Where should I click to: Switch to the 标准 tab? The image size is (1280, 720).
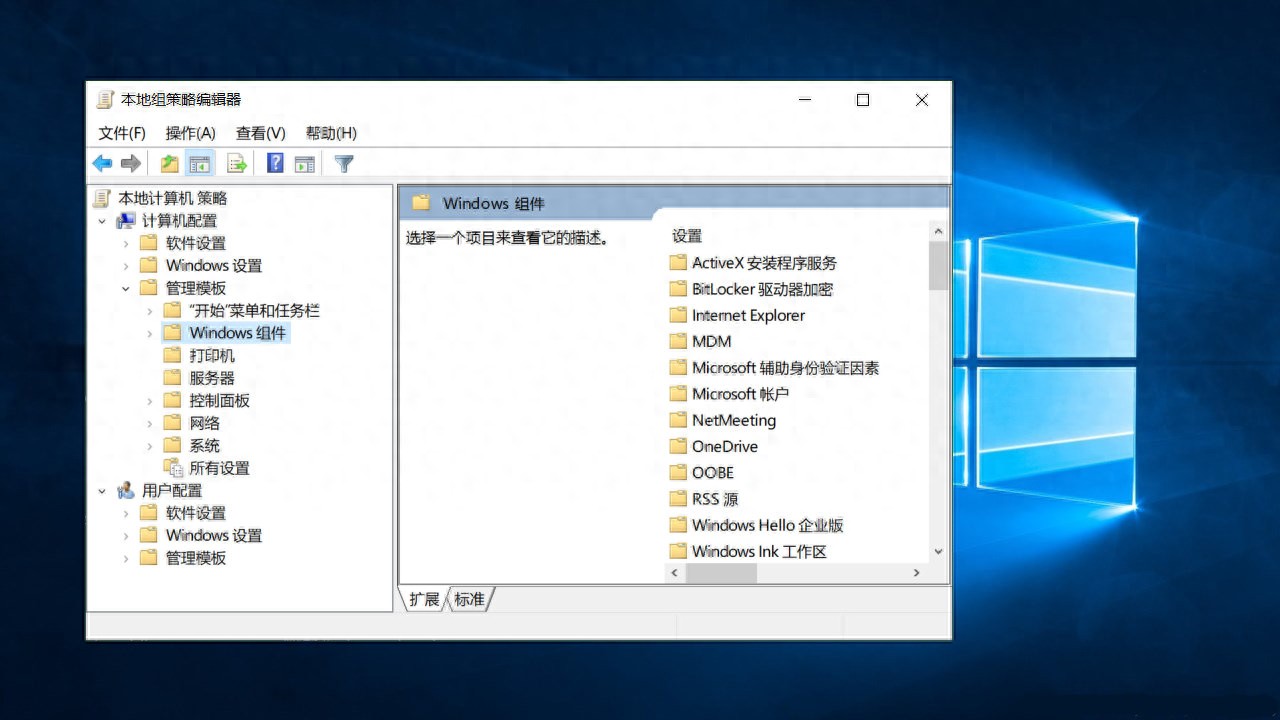click(469, 599)
